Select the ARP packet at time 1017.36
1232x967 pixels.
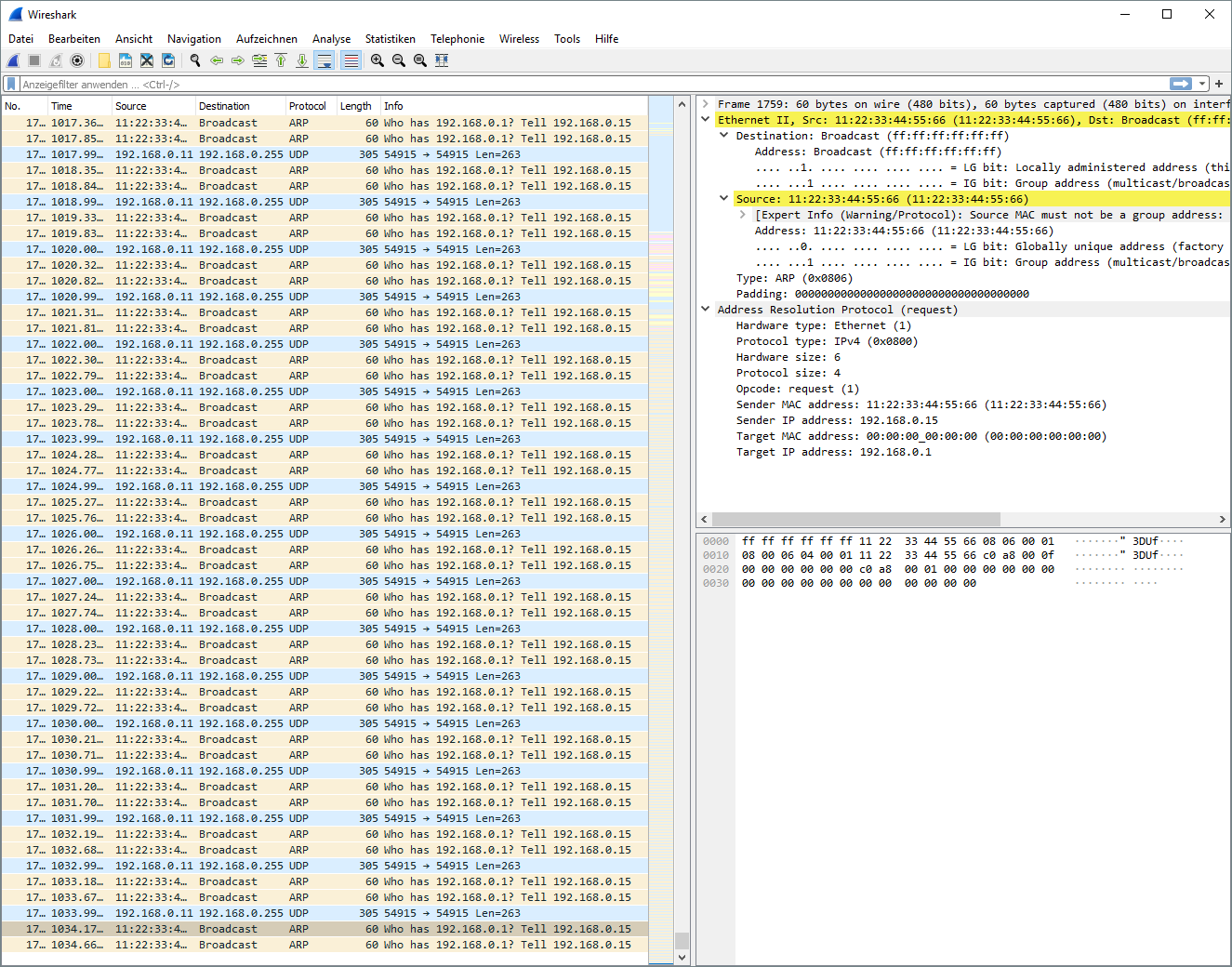click(x=325, y=123)
